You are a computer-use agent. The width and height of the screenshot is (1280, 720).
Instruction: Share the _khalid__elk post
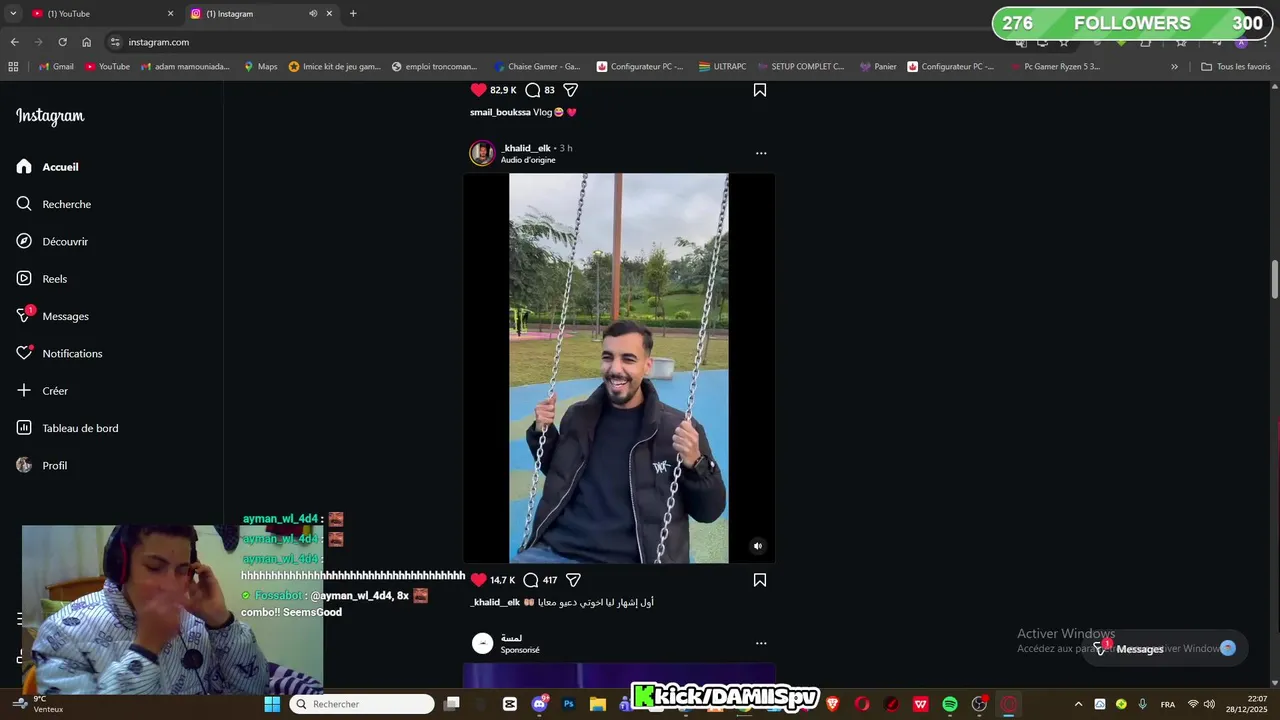(x=573, y=580)
